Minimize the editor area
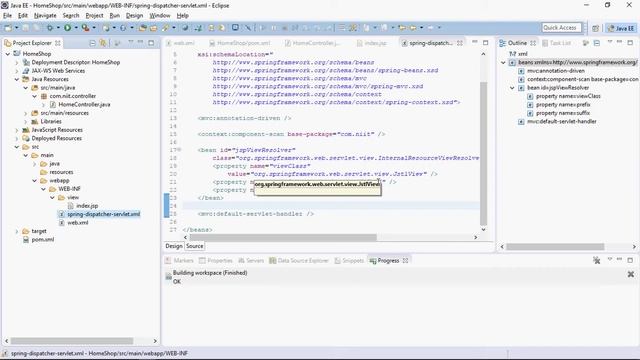This screenshot has width=640, height=360. (x=475, y=42)
